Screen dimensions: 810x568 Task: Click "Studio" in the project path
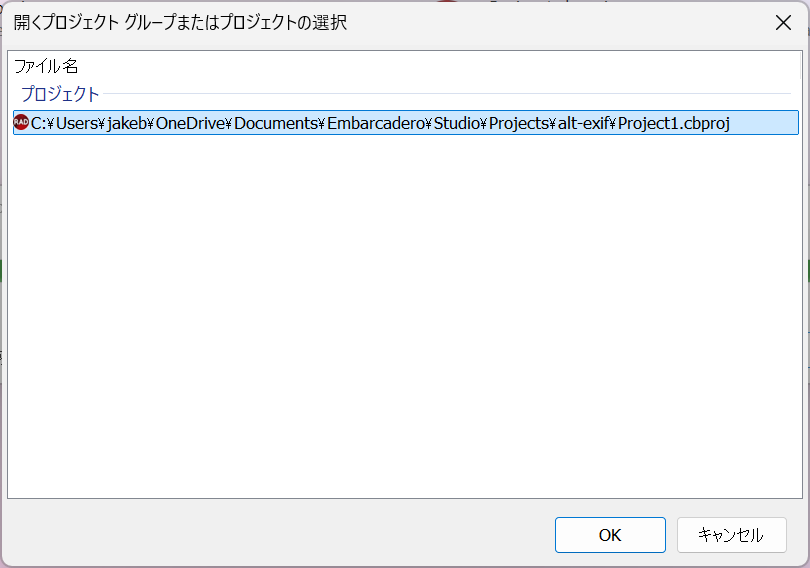point(456,123)
